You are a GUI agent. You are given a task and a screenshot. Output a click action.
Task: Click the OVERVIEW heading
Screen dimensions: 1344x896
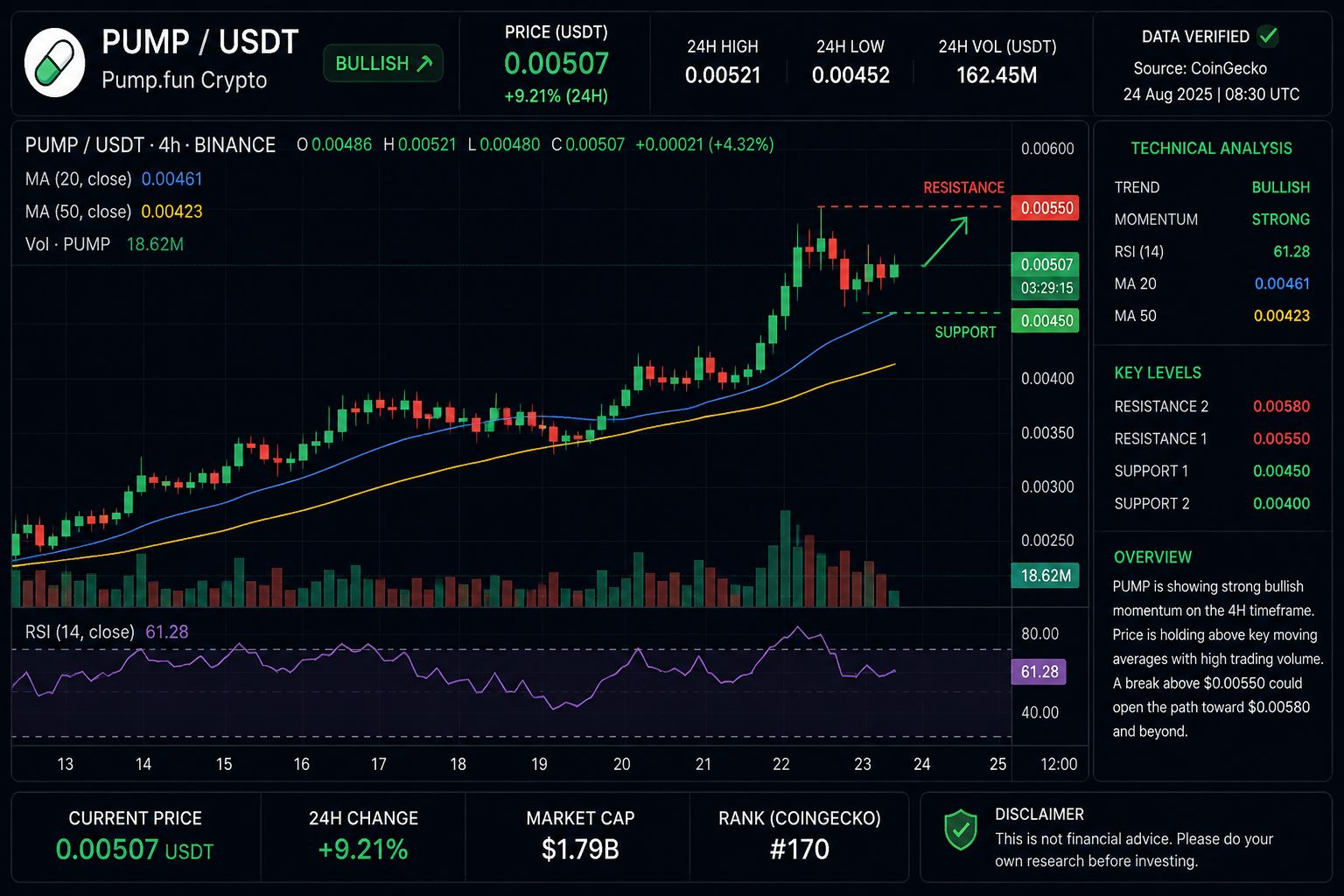pos(1152,557)
